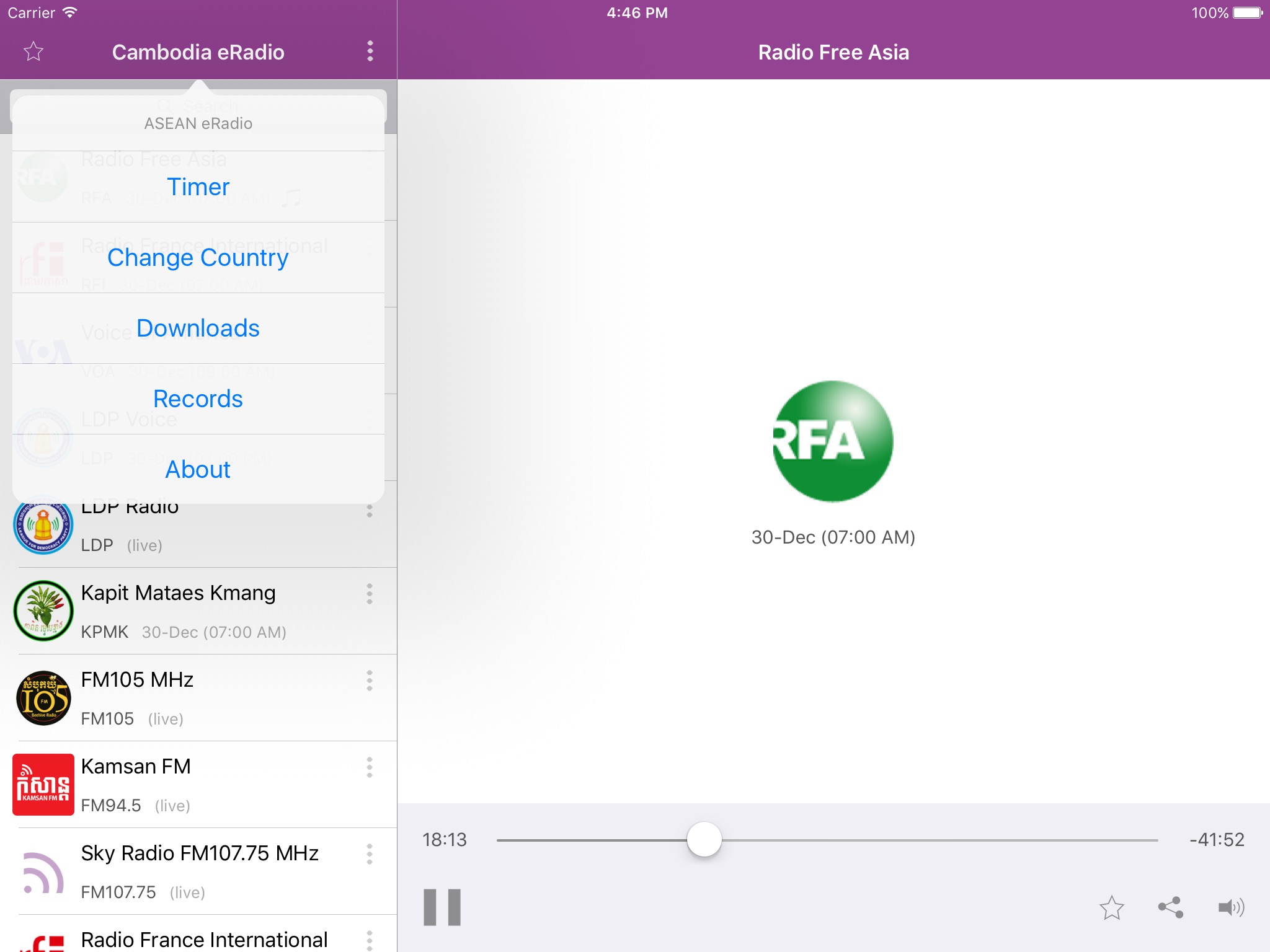The width and height of the screenshot is (1270, 952).
Task: Star the current station in player
Action: tap(1111, 908)
